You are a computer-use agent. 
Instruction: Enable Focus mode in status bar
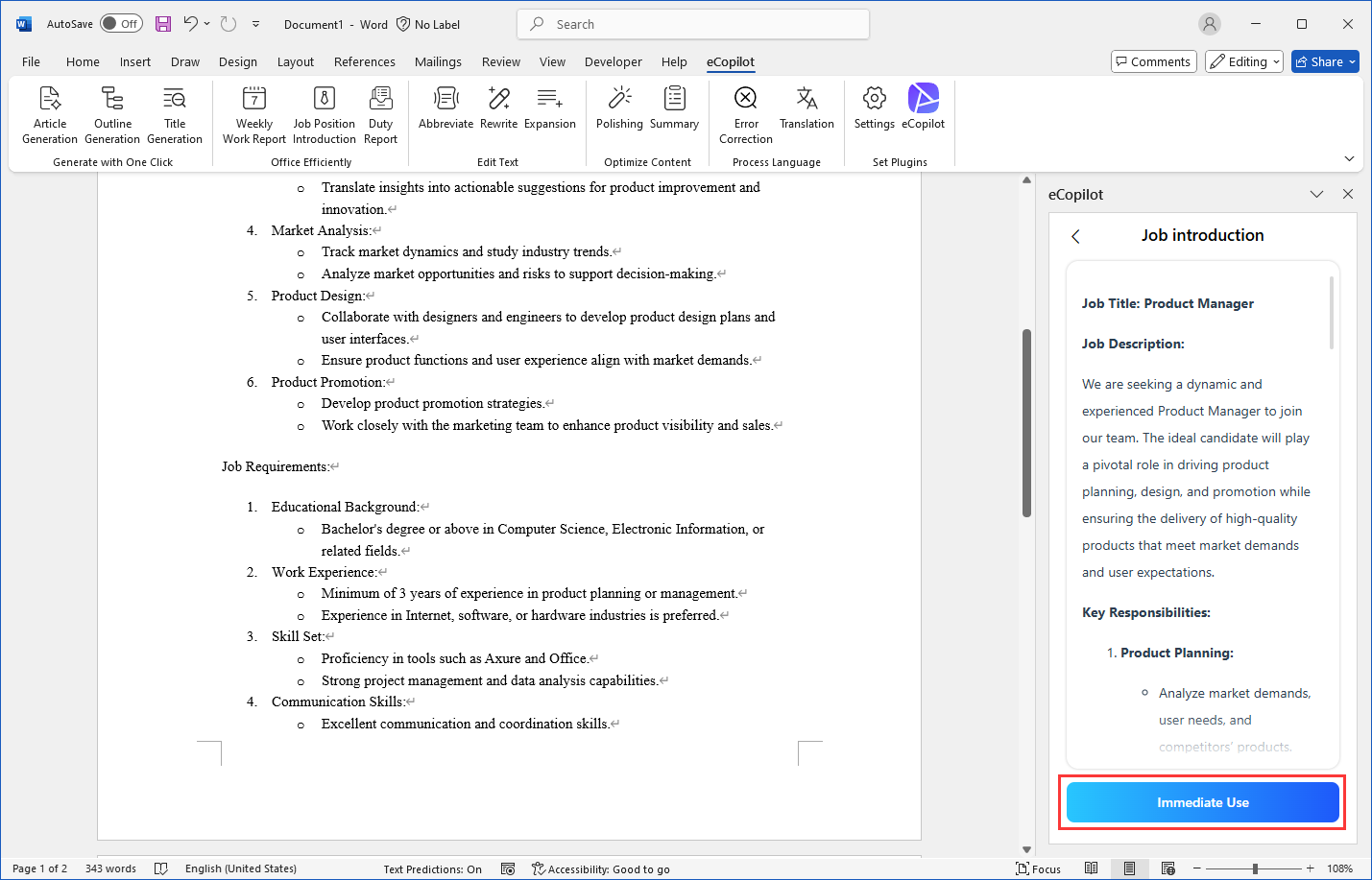click(1038, 868)
